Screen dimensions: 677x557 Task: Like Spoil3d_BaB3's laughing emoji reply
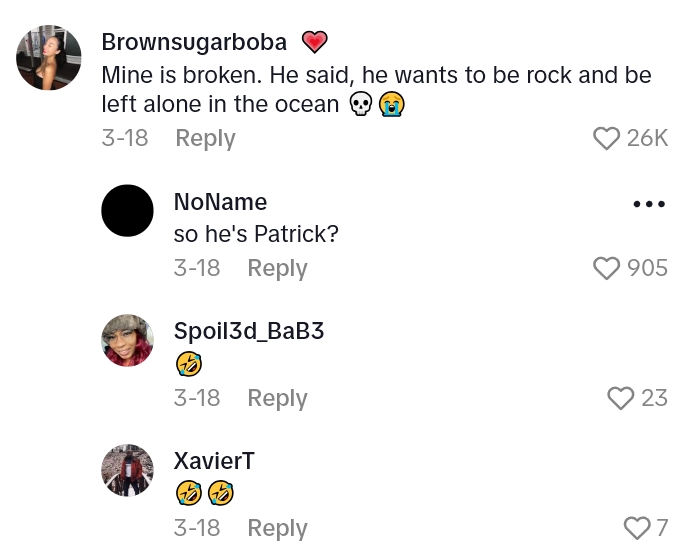coord(620,398)
